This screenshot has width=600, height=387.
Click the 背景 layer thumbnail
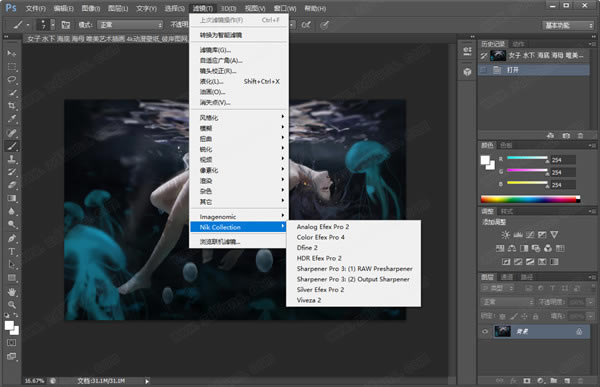(x=502, y=331)
